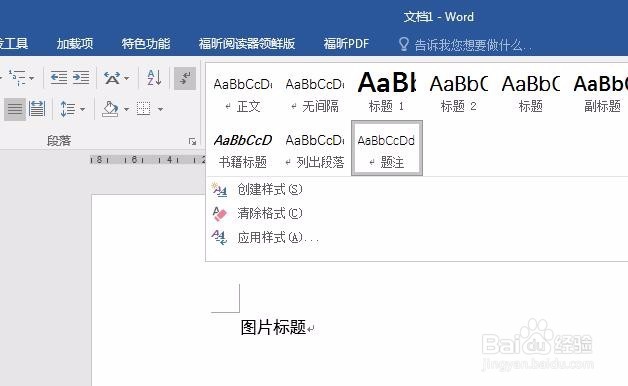Click the borders icon
The image size is (628, 386).
click(144, 109)
